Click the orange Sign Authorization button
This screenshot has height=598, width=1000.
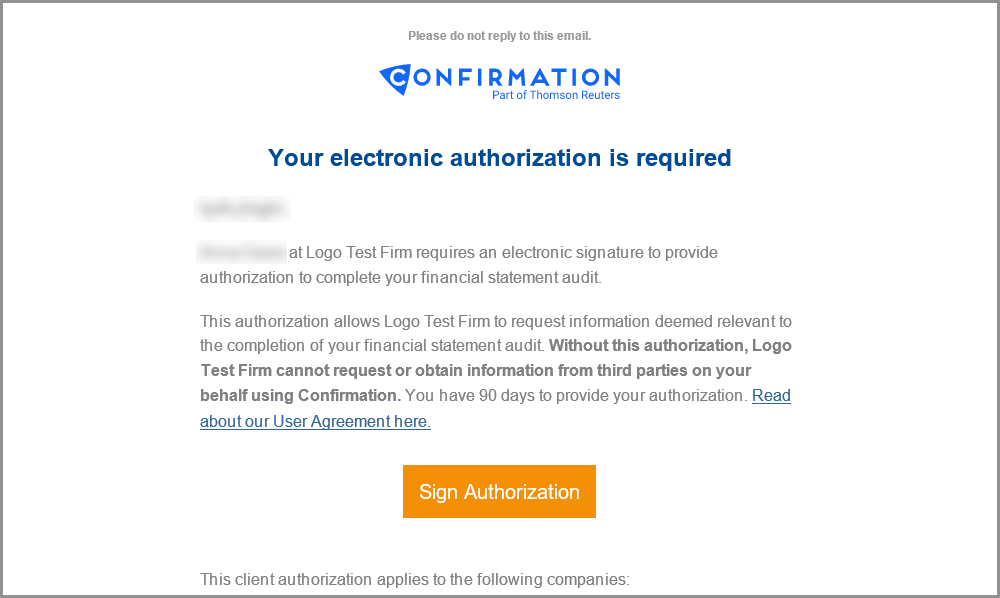pos(499,491)
